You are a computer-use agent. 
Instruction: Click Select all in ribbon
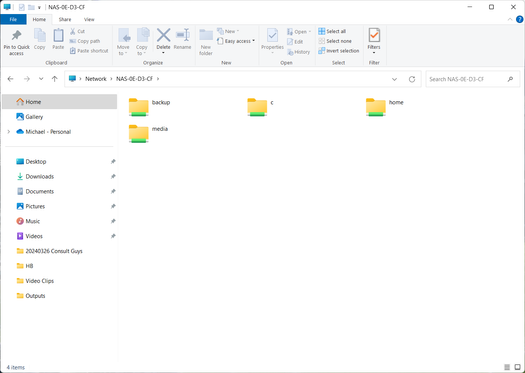coord(332,31)
